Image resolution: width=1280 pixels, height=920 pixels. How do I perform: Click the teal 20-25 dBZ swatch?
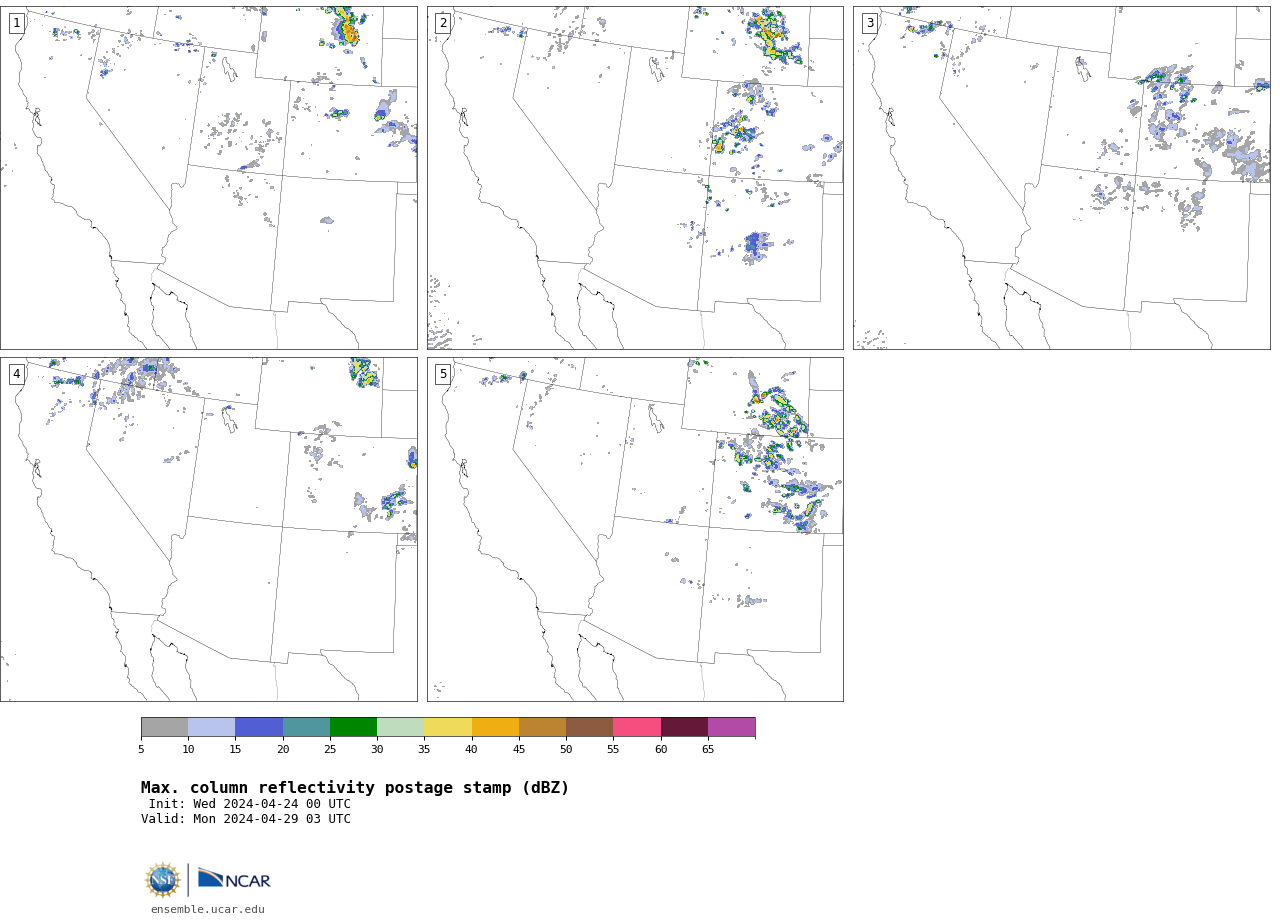[306, 727]
